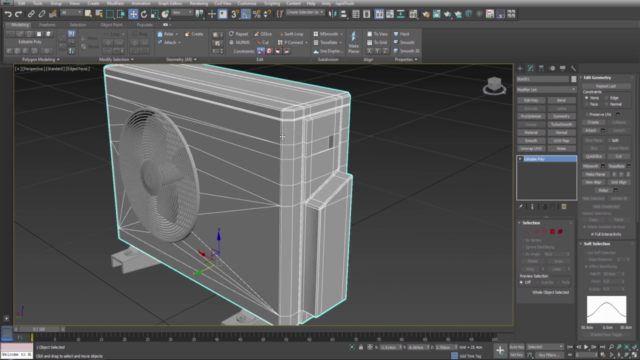Click the ViewCube in the viewport

tap(494, 85)
